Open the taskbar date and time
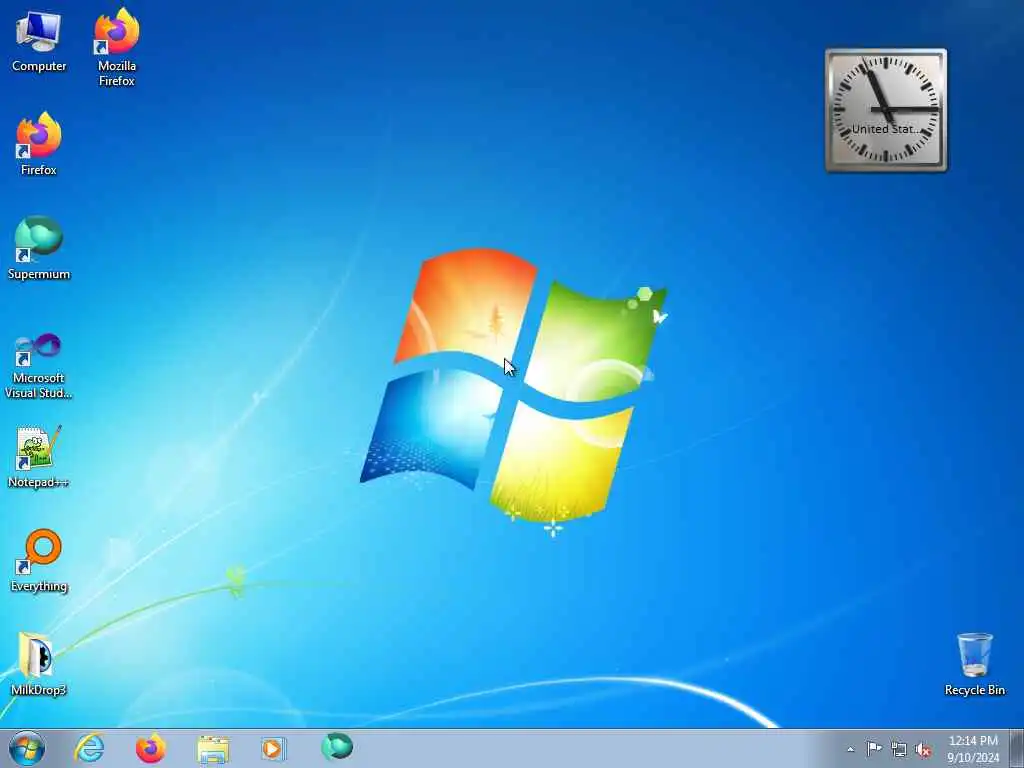Image resolution: width=1024 pixels, height=768 pixels. pos(973,748)
